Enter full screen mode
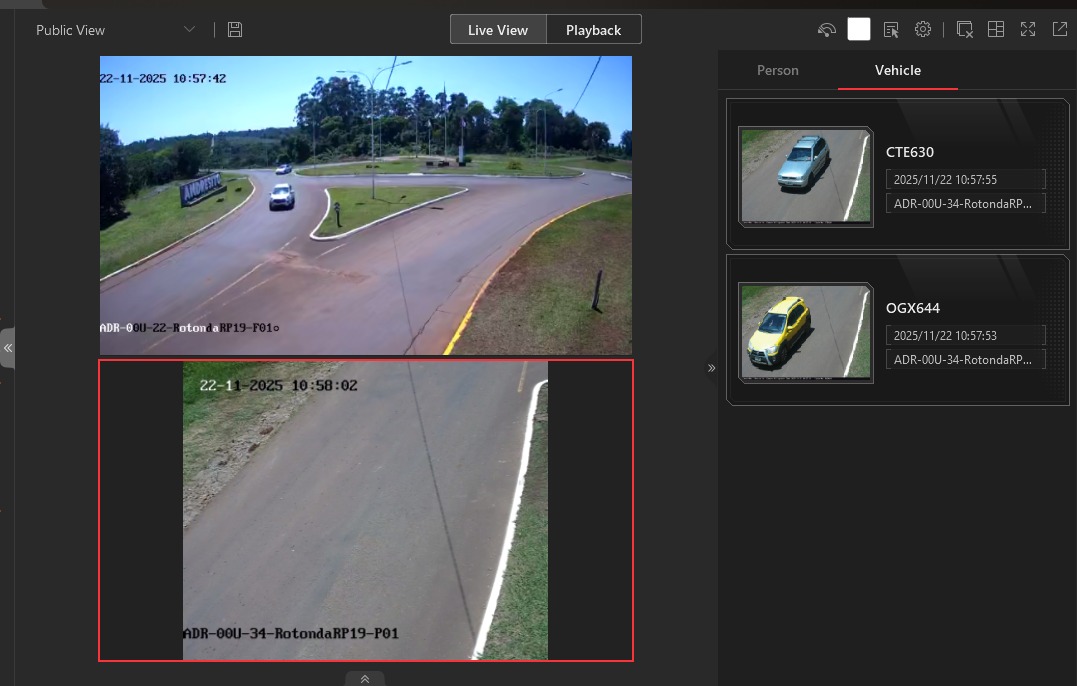Viewport: 1077px width, 686px height. click(x=1028, y=30)
